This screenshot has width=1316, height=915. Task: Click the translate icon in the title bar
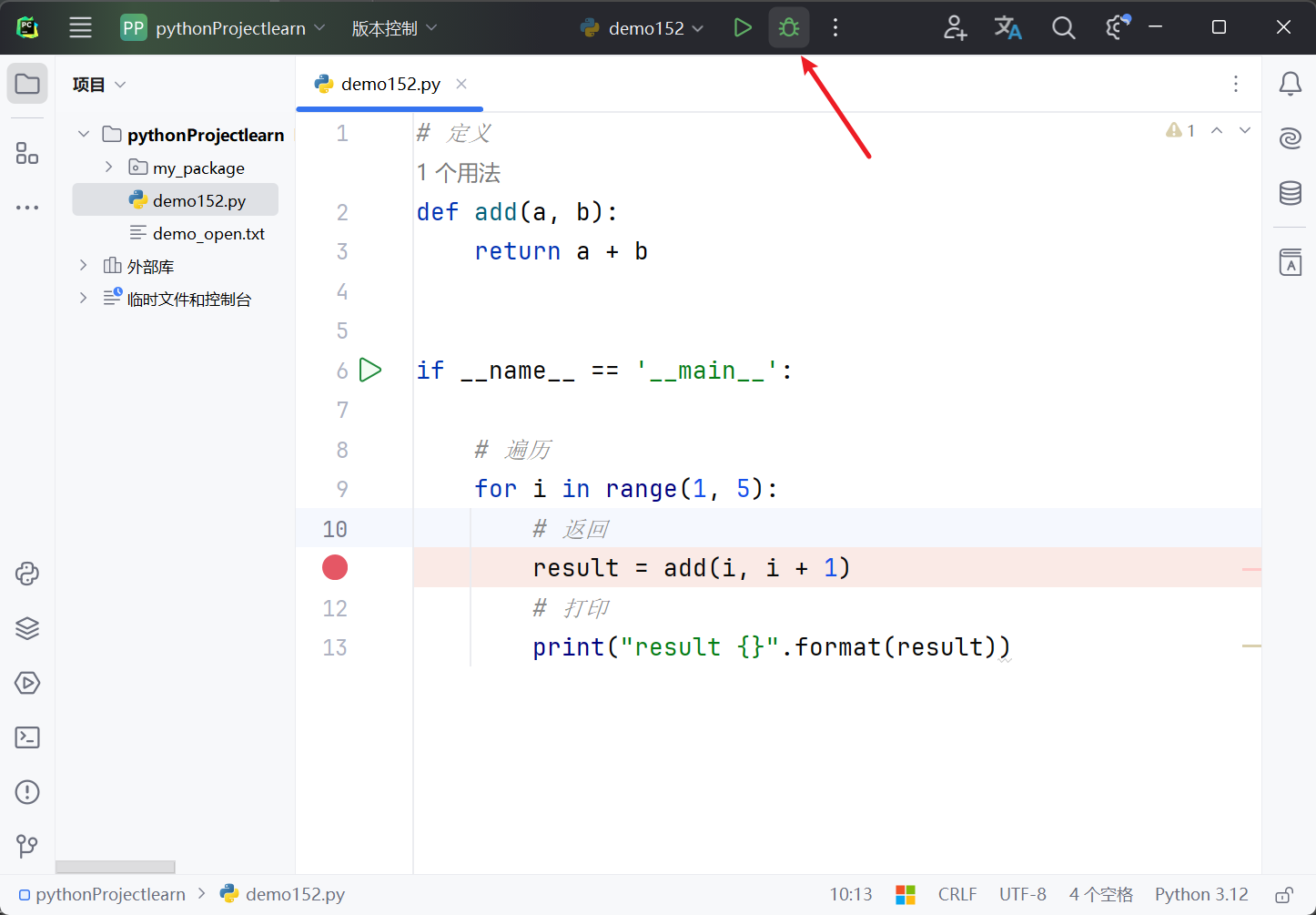click(1008, 28)
